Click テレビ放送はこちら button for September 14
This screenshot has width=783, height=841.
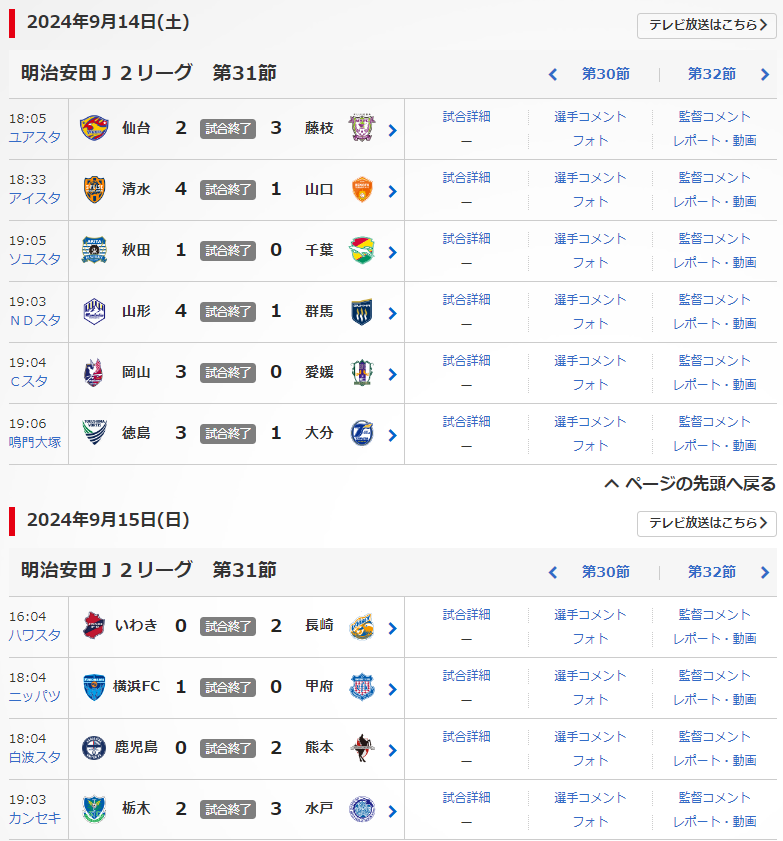click(x=706, y=25)
